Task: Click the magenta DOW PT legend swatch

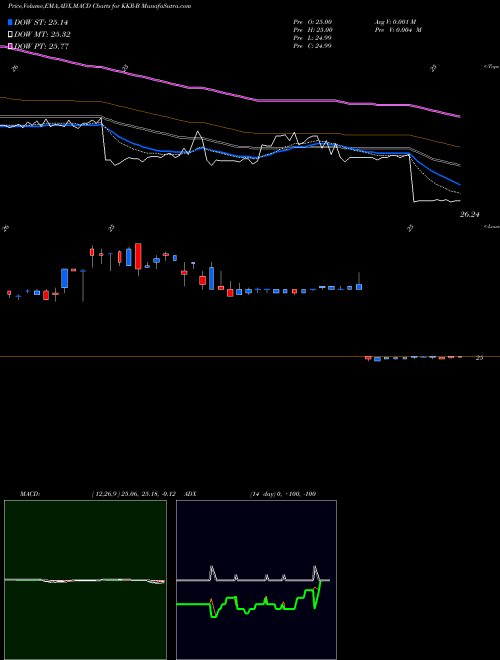Action: pos(10,46)
